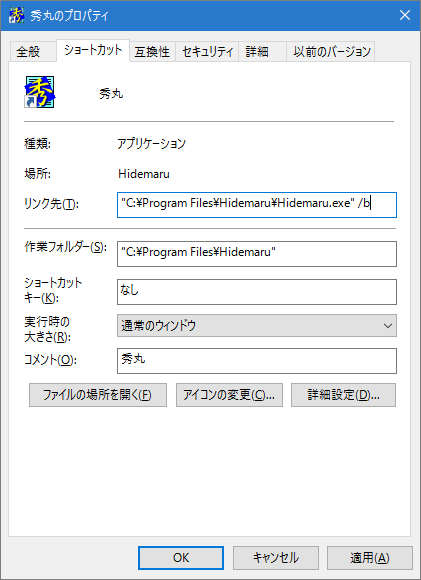Click the リンク先(T): label
Image resolution: width=421 pixels, height=580 pixels.
[x=51, y=204]
